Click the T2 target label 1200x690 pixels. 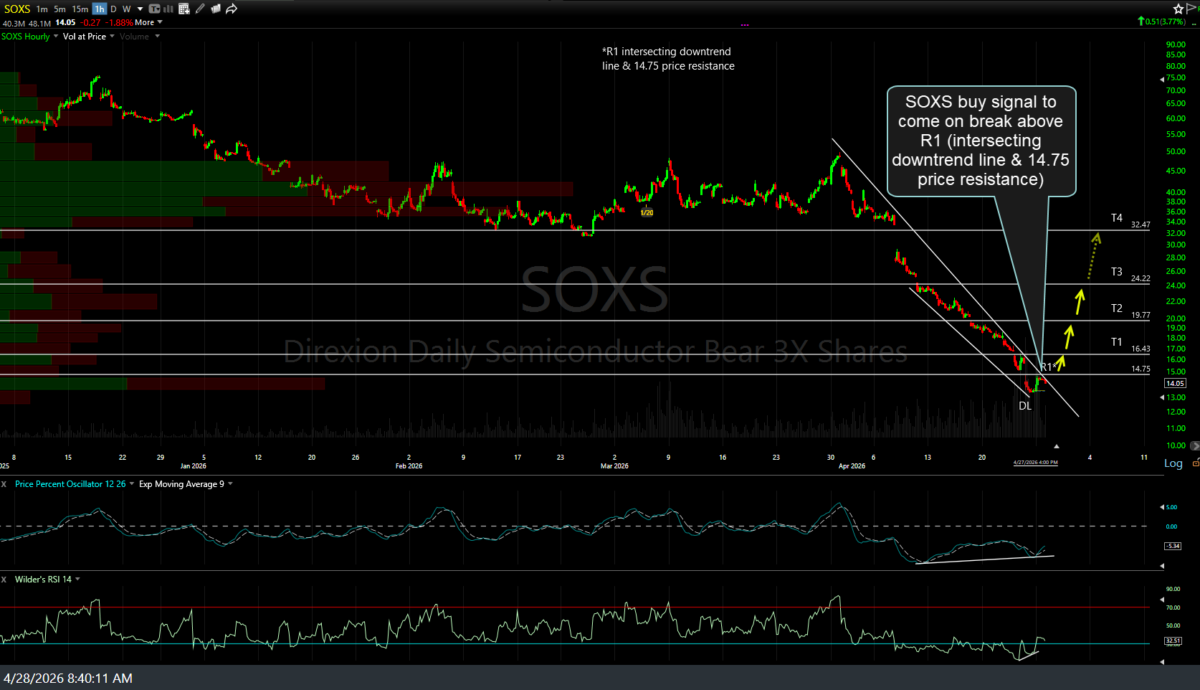coord(1117,308)
